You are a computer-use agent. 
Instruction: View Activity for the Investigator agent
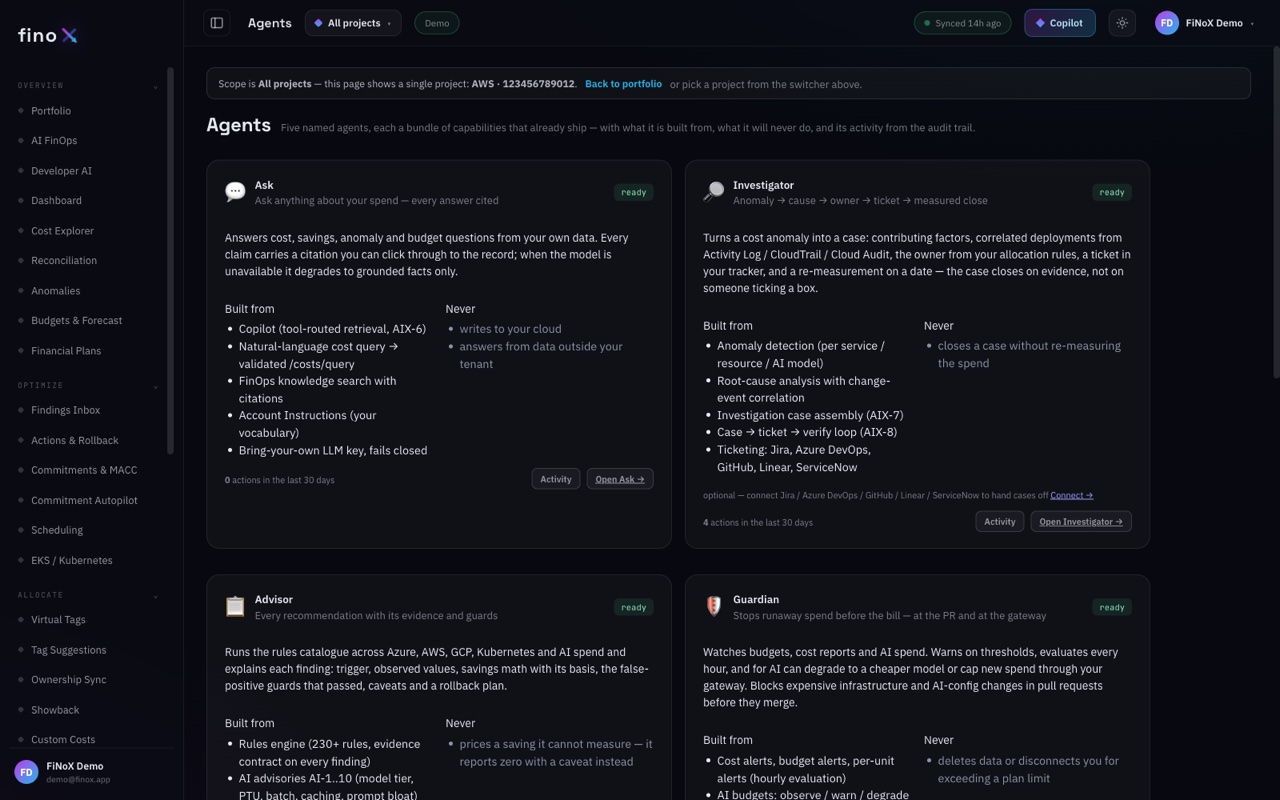coord(1000,521)
